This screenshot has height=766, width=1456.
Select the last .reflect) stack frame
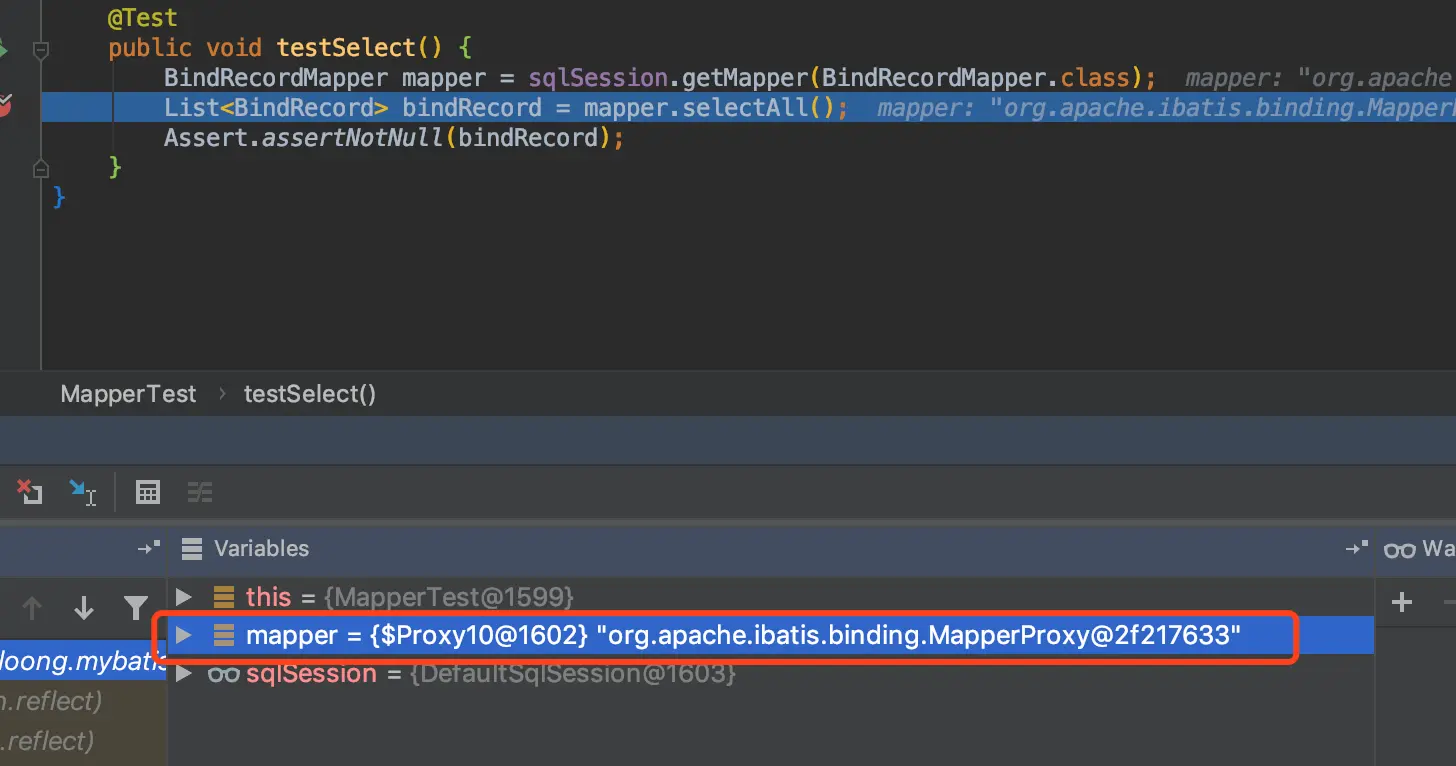pyautogui.click(x=83, y=741)
